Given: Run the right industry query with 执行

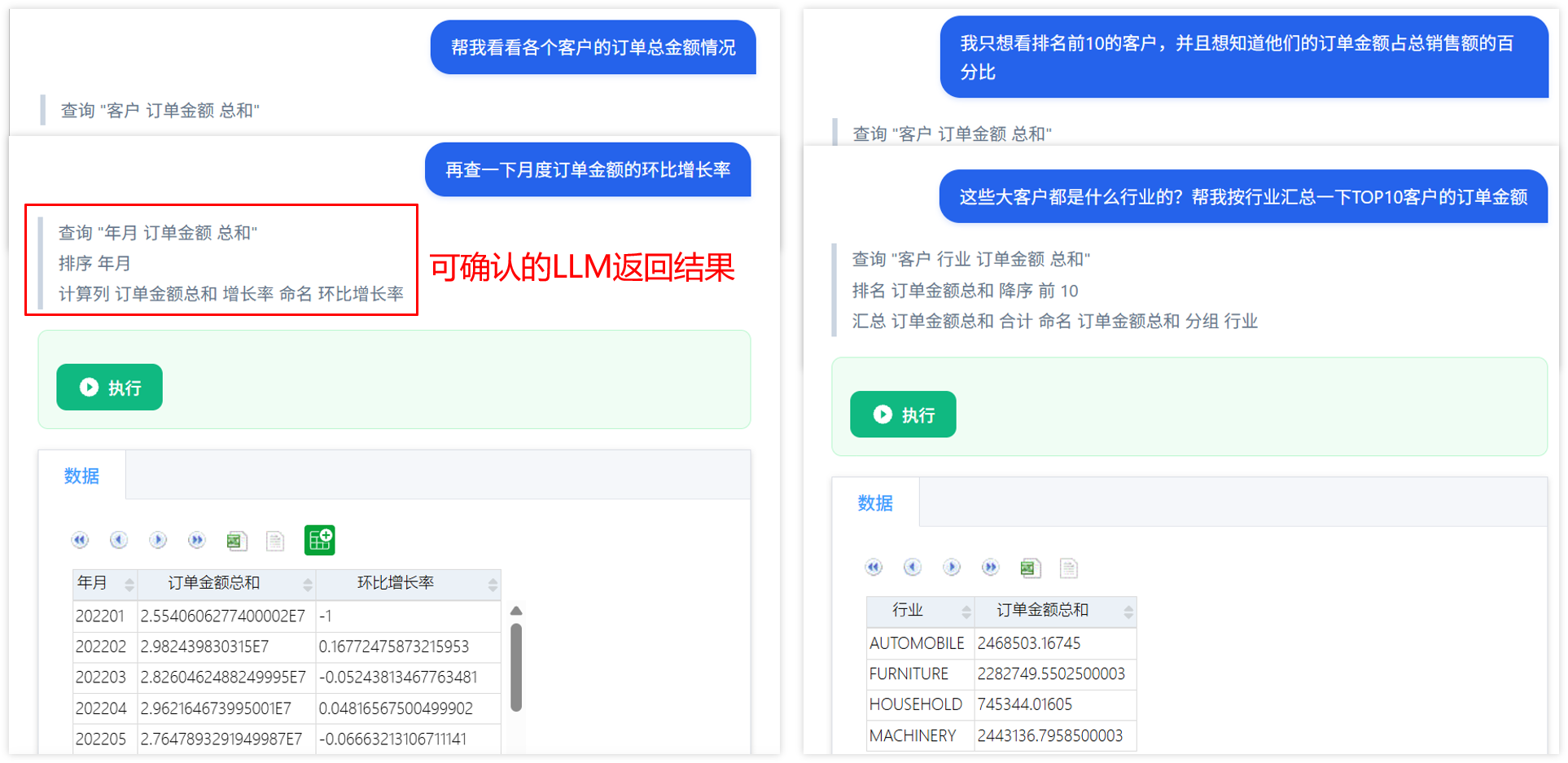Looking at the screenshot, I should (x=903, y=414).
